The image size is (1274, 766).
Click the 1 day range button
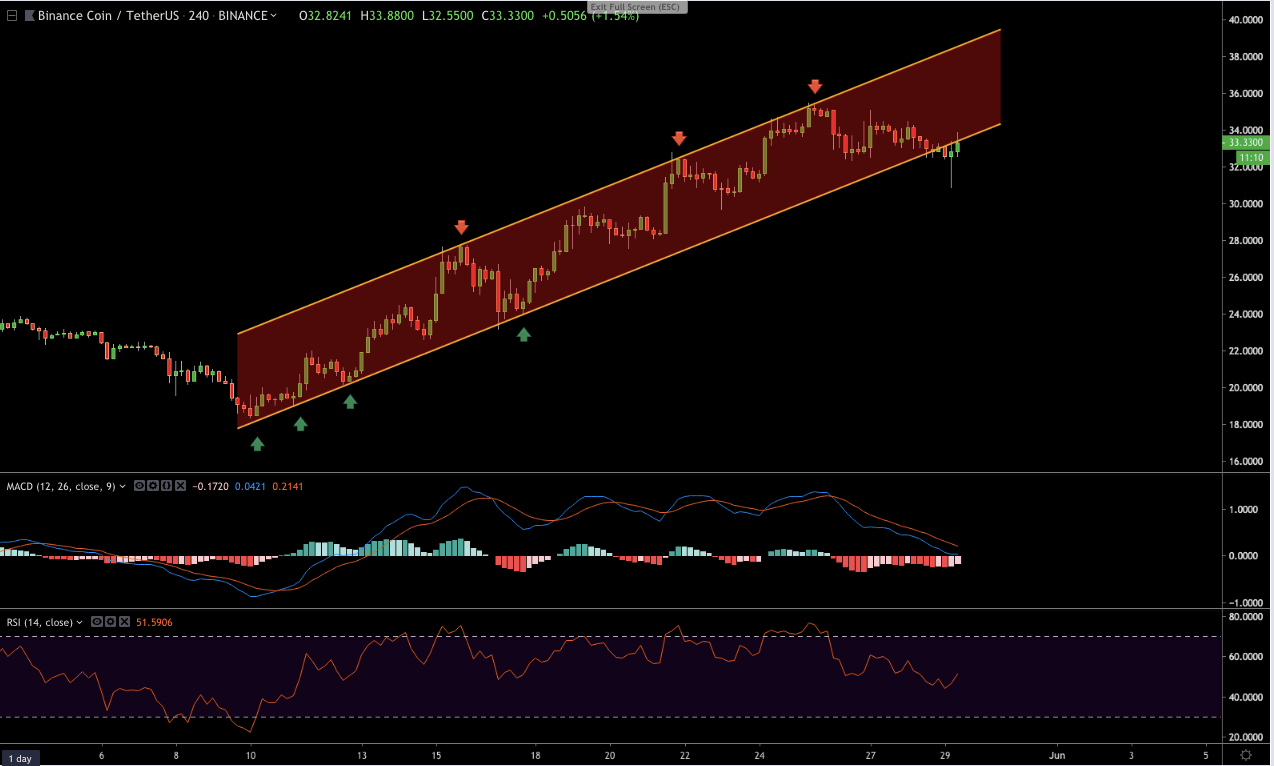[21, 756]
